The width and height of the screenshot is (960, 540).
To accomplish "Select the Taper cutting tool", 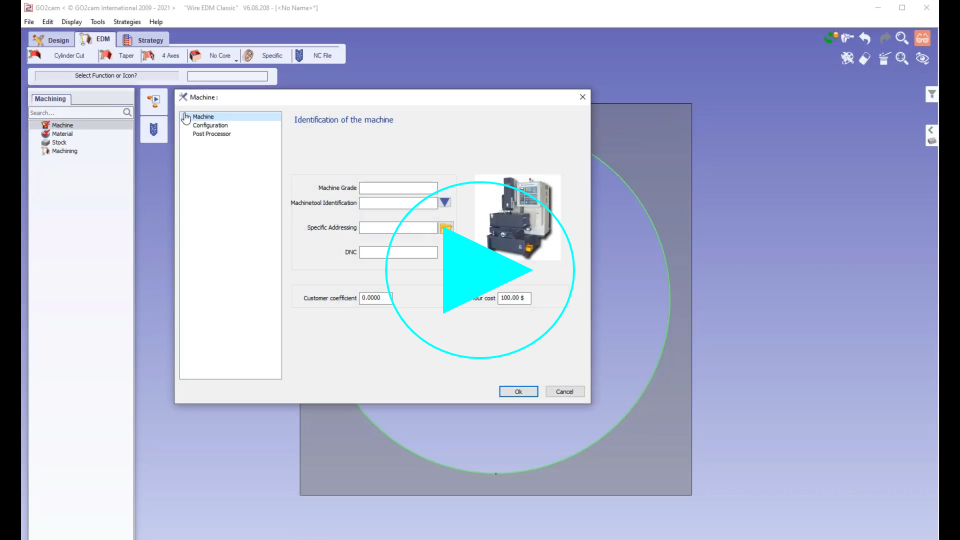I will coord(118,56).
